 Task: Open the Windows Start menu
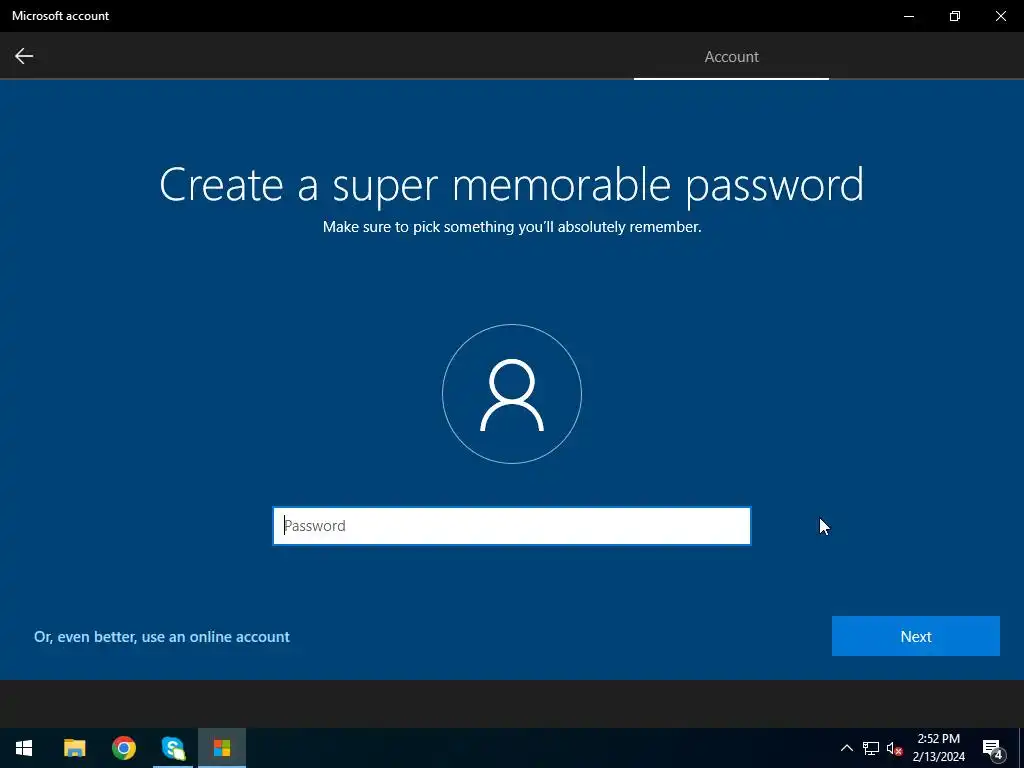(24, 748)
